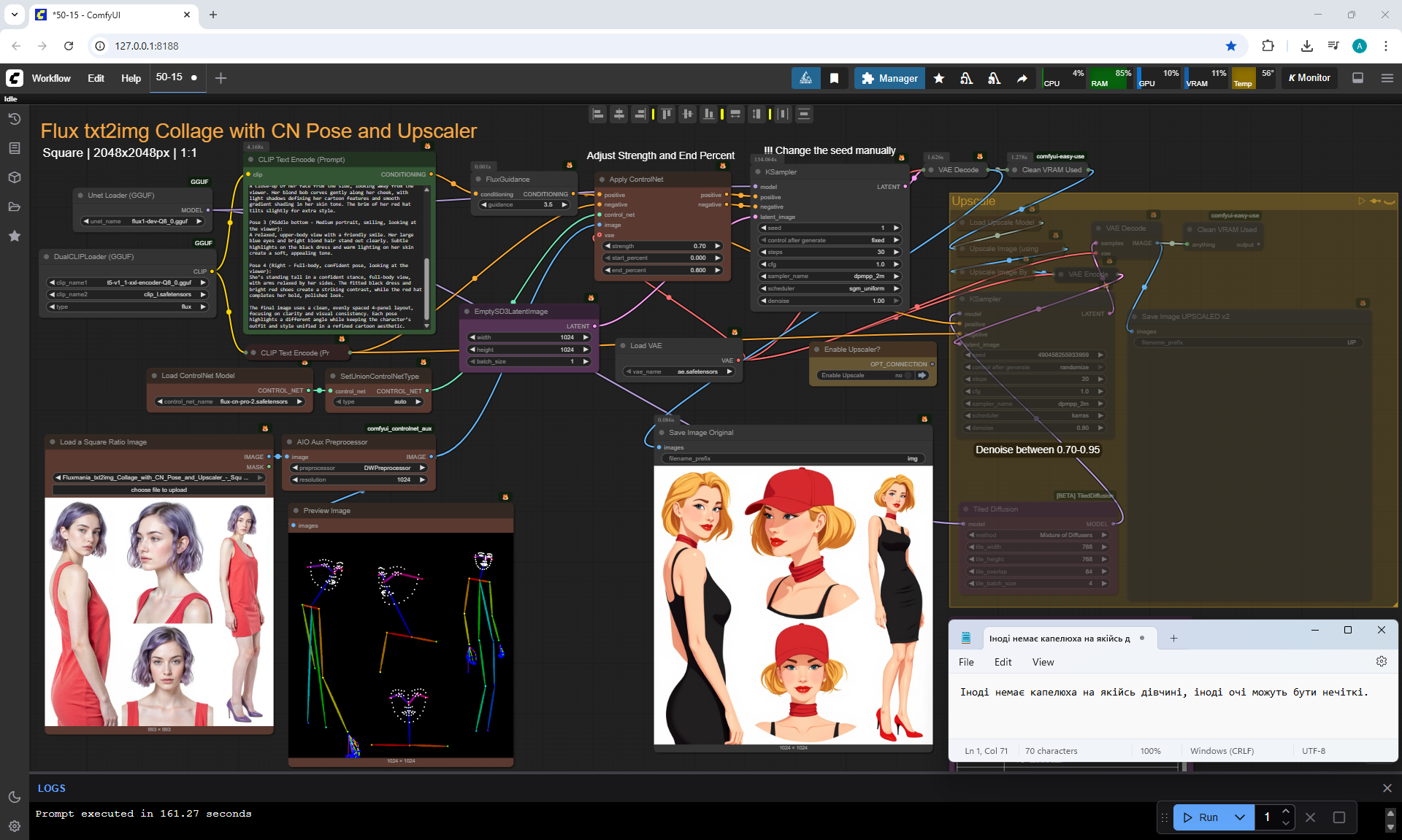Open the queue history sidebar icon
1402x840 pixels.
[x=14, y=119]
